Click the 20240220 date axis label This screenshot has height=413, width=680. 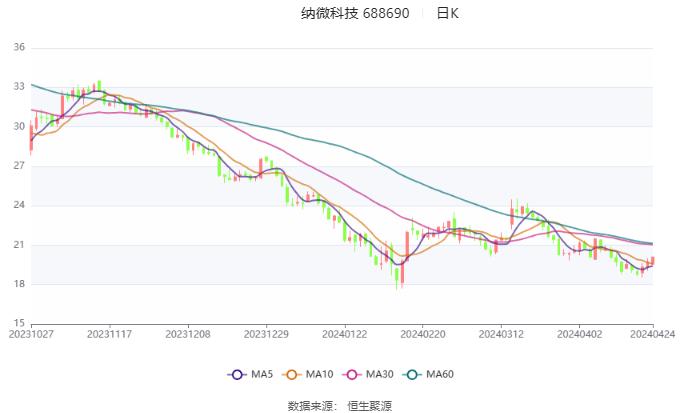coord(422,334)
